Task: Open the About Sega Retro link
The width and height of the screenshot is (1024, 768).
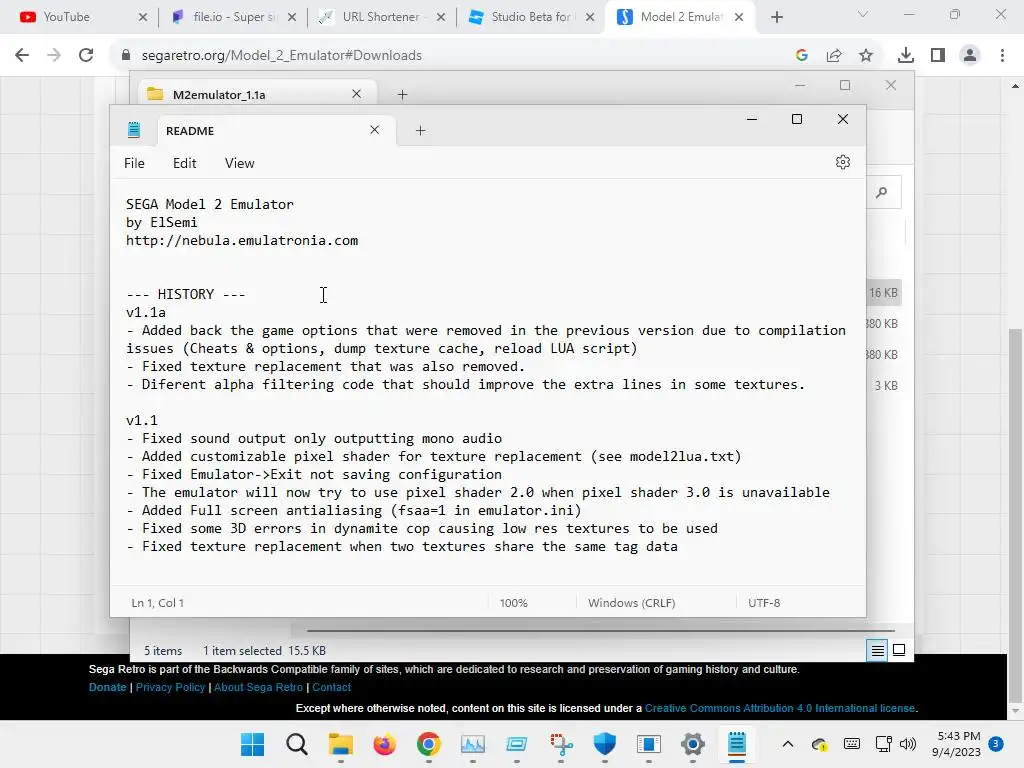Action: [258, 687]
